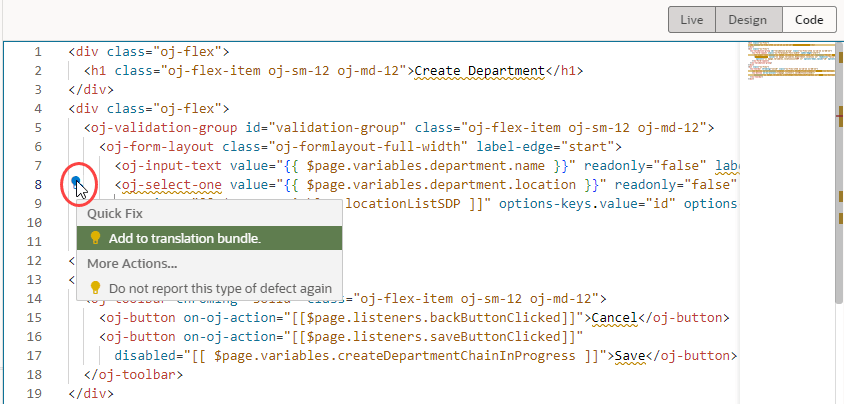Click the More Actions... header in popup
The image size is (844, 404).
(x=132, y=264)
